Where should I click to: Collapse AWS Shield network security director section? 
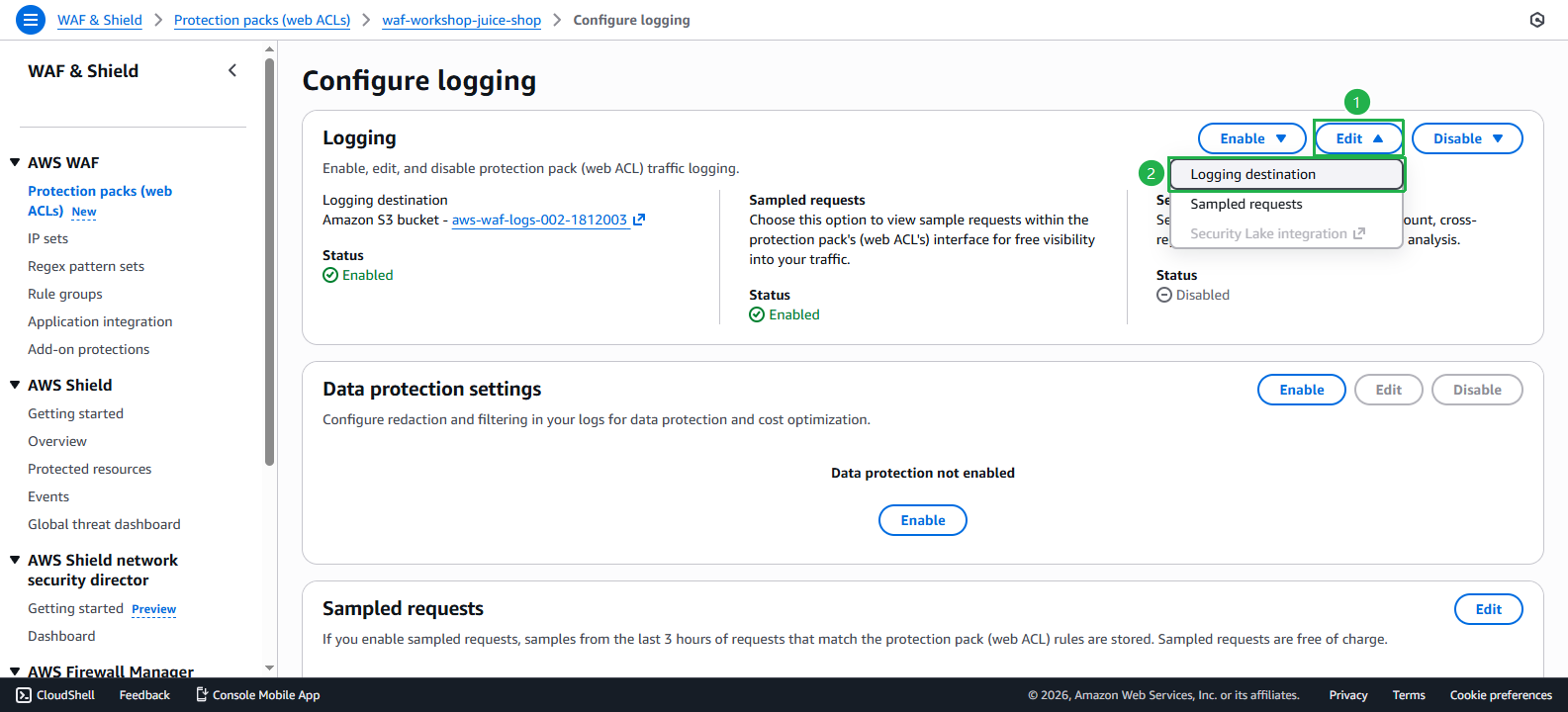pyautogui.click(x=15, y=560)
